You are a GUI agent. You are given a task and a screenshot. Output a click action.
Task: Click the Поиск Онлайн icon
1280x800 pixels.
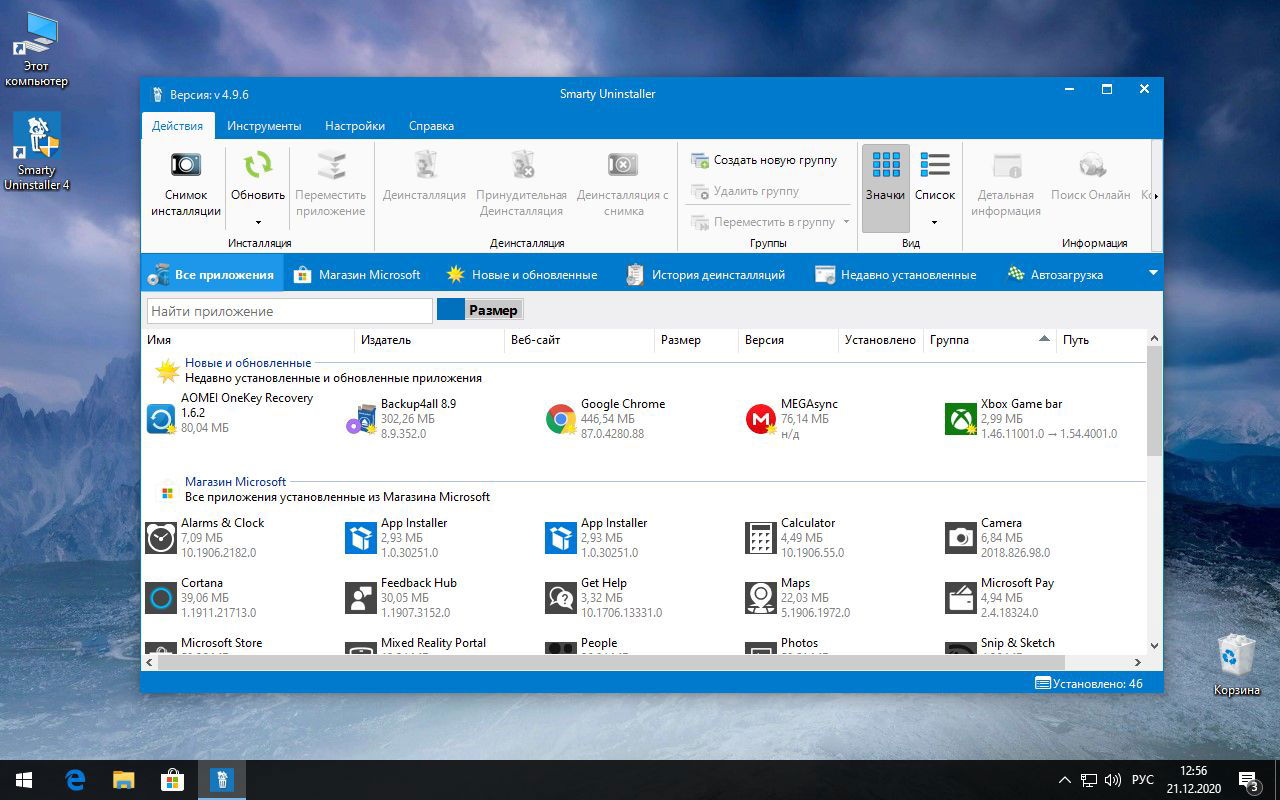coord(1091,165)
